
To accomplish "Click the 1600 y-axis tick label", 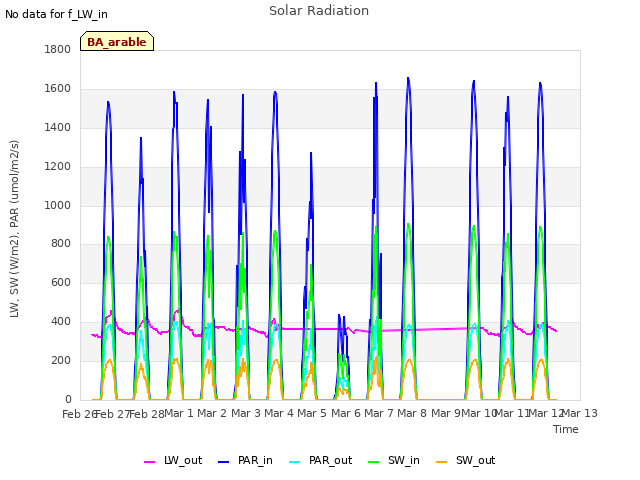I will tap(58, 89).
